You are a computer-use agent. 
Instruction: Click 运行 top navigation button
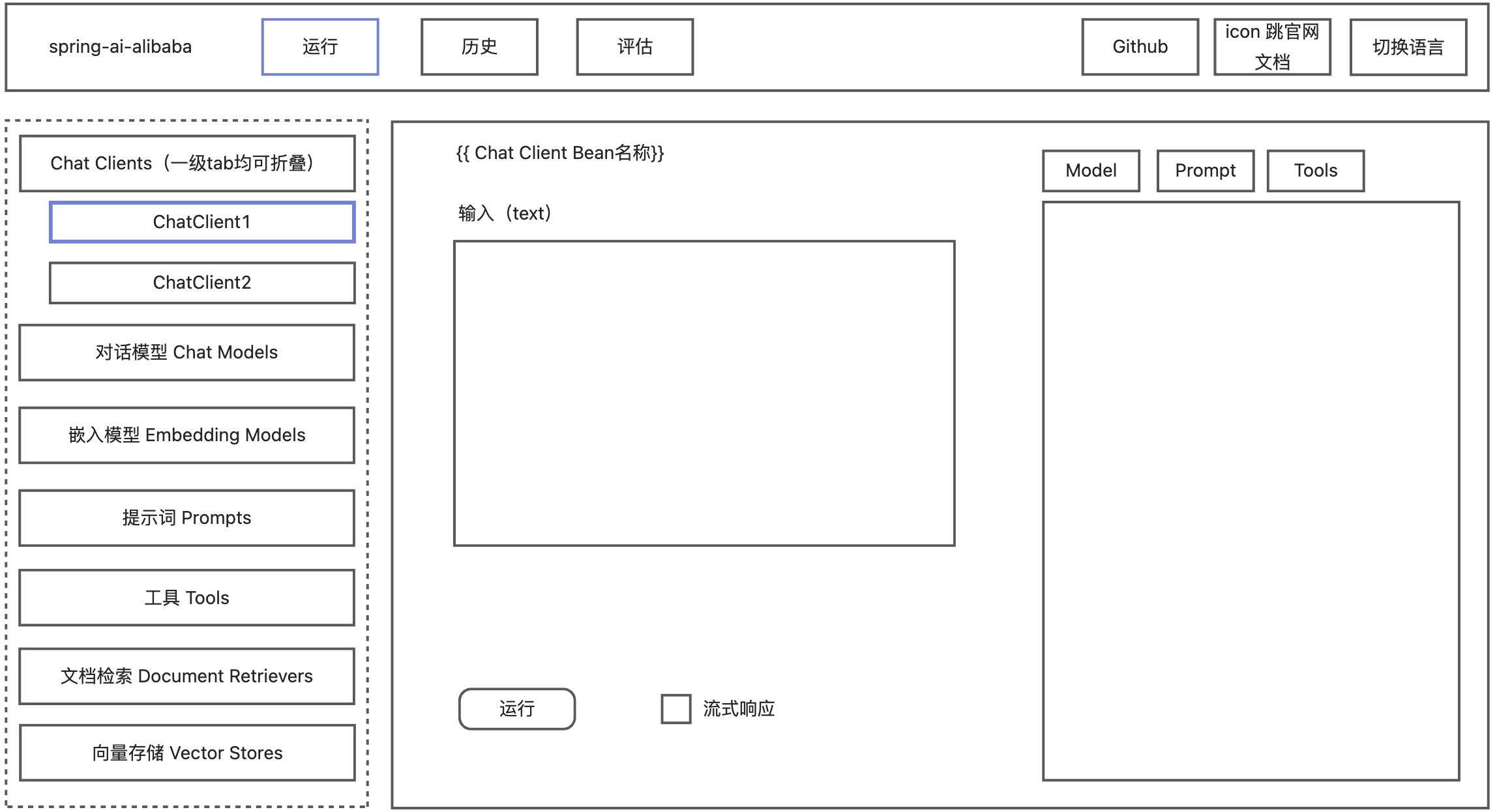tap(320, 45)
